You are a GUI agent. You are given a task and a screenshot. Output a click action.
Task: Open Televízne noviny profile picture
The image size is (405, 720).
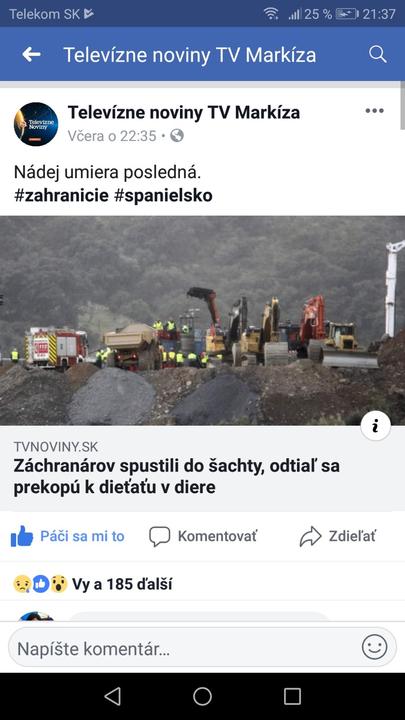coord(36,124)
